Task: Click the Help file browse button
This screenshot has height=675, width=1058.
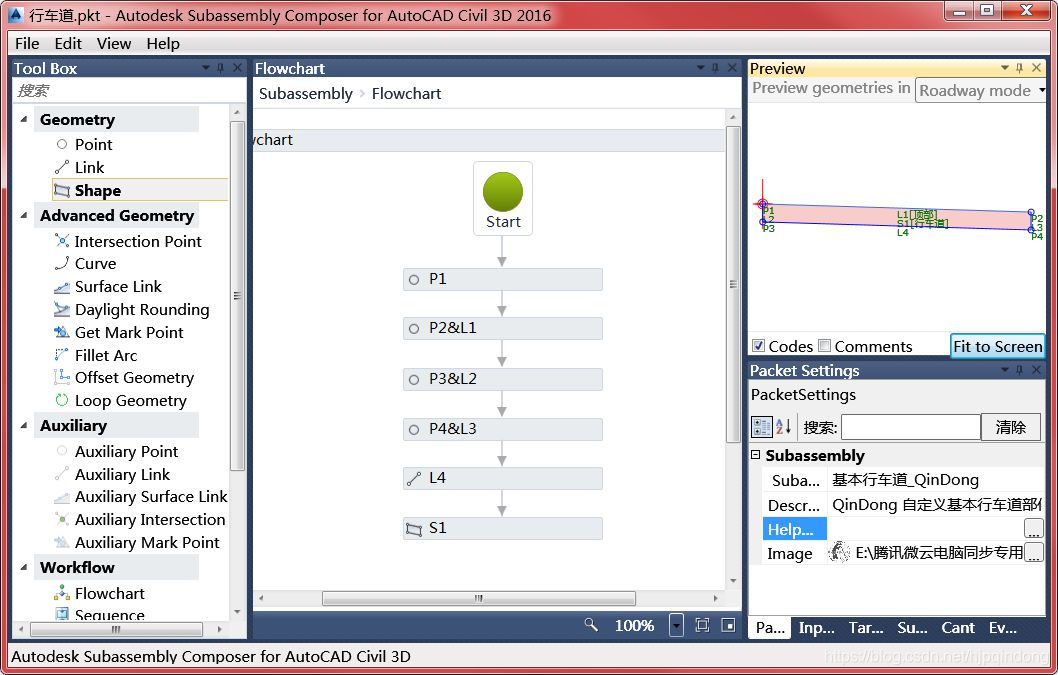Action: [1033, 529]
